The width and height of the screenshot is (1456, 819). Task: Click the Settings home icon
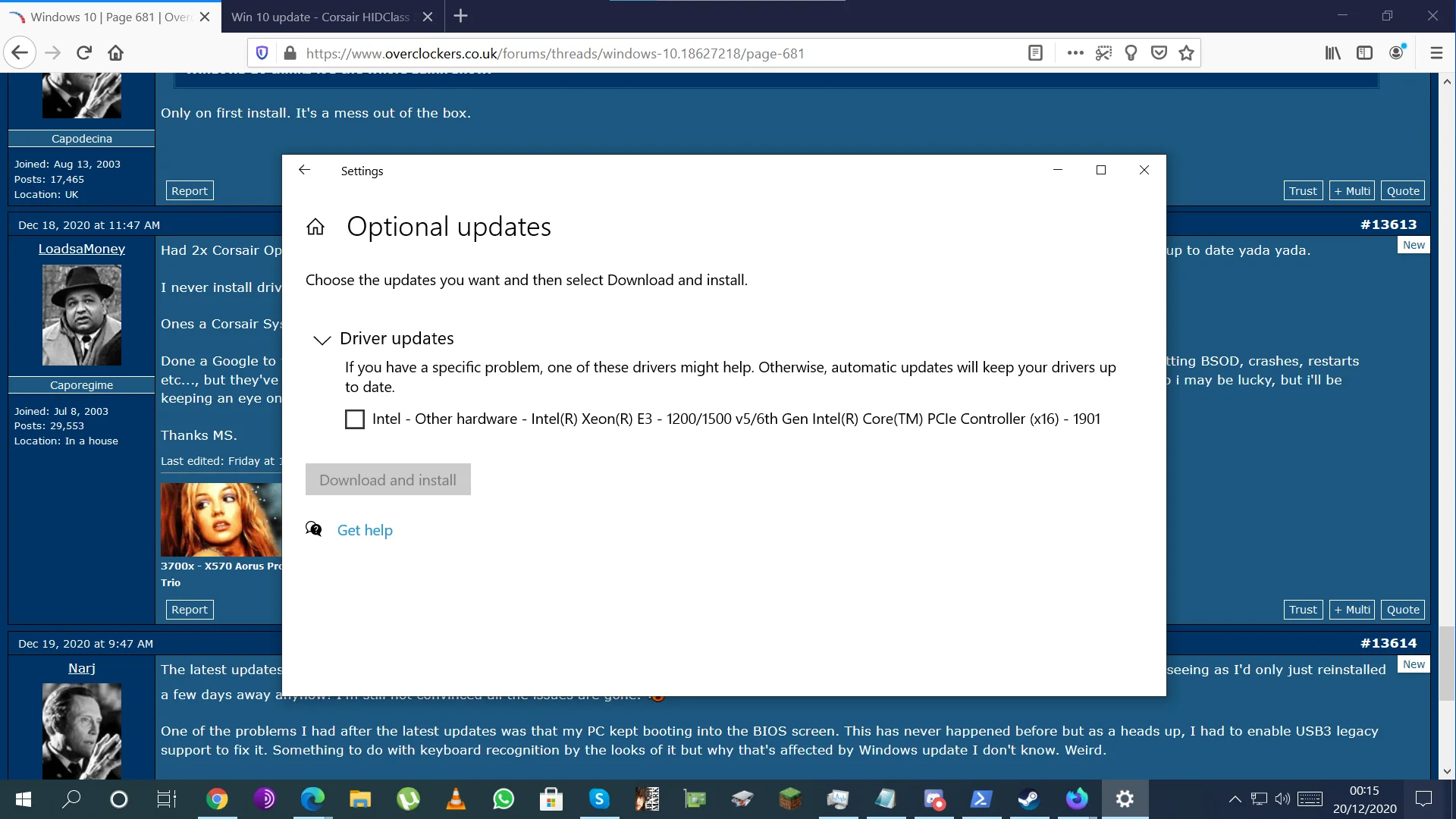315,227
